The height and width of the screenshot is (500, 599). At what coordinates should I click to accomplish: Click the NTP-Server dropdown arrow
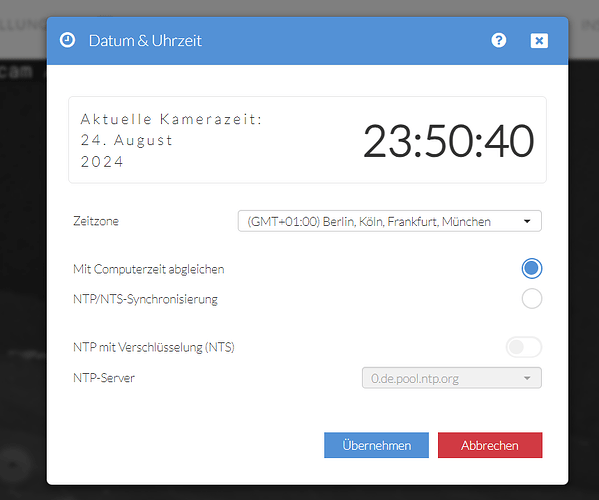click(x=527, y=378)
